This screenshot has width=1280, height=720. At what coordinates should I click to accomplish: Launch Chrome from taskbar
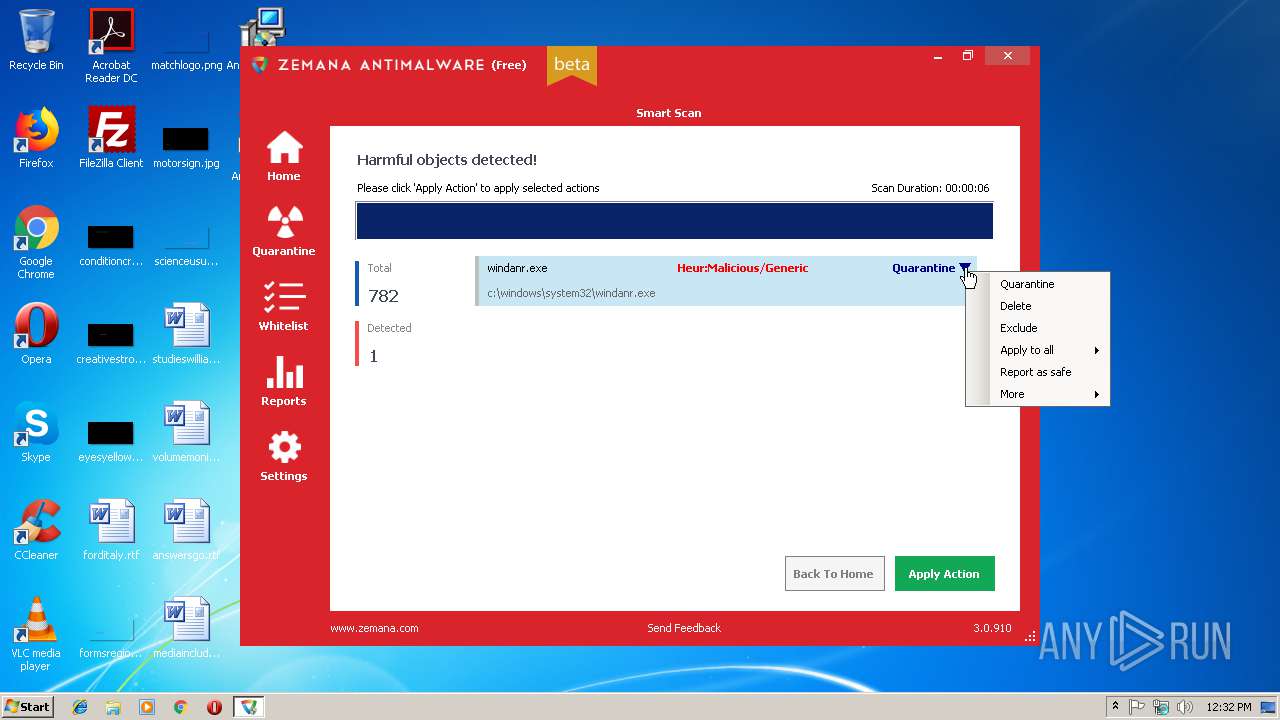pos(181,707)
